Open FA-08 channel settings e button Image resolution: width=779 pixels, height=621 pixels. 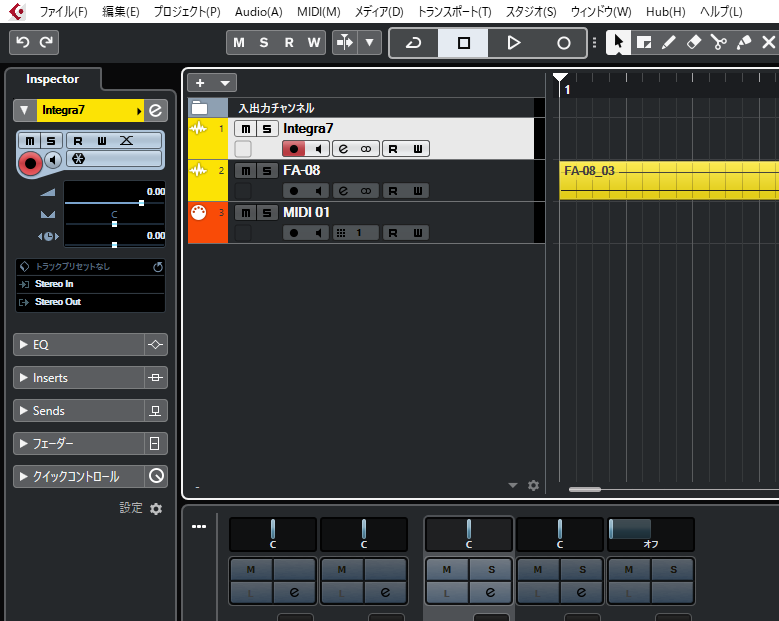343,191
